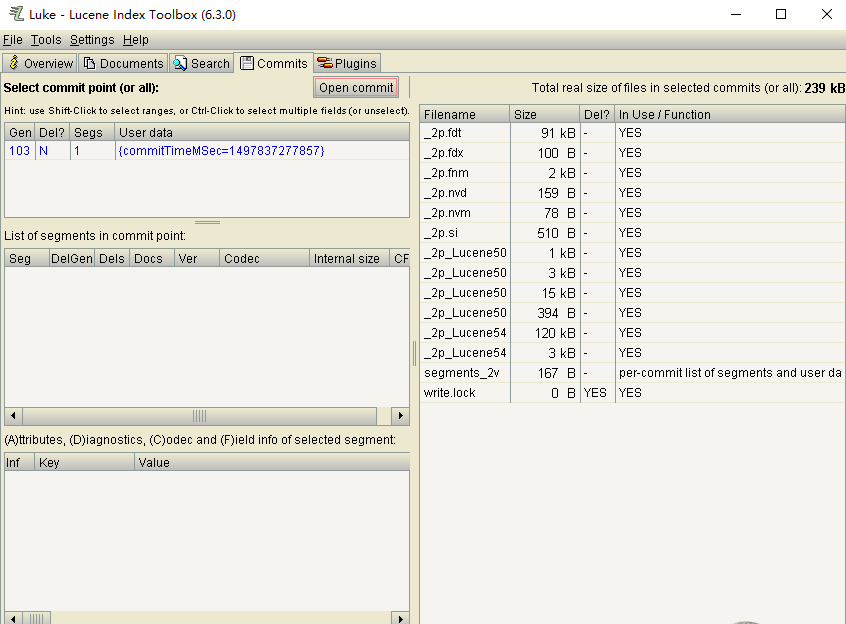The width and height of the screenshot is (846, 624).
Task: Open the Help menu
Action: [135, 40]
